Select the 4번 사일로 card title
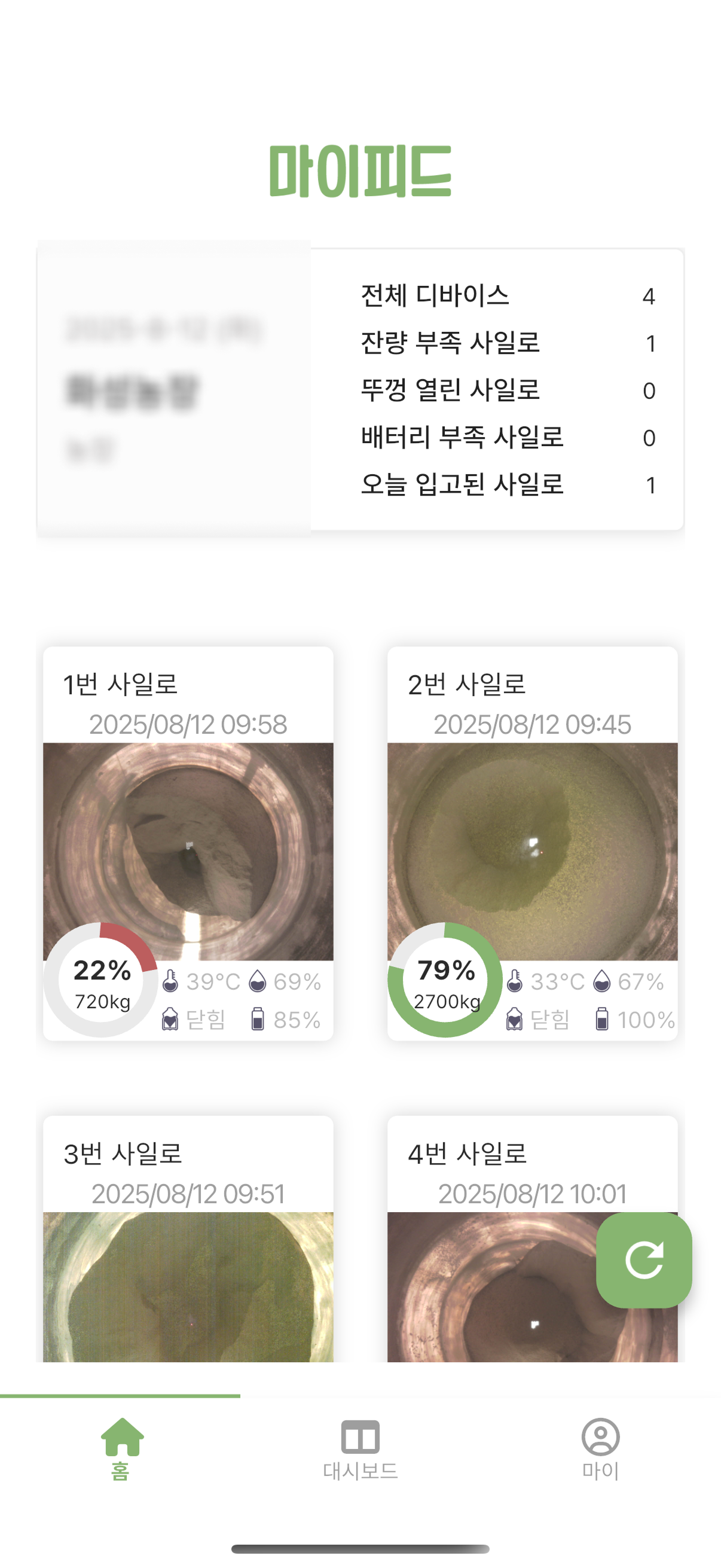The image size is (721, 1568). click(467, 1154)
